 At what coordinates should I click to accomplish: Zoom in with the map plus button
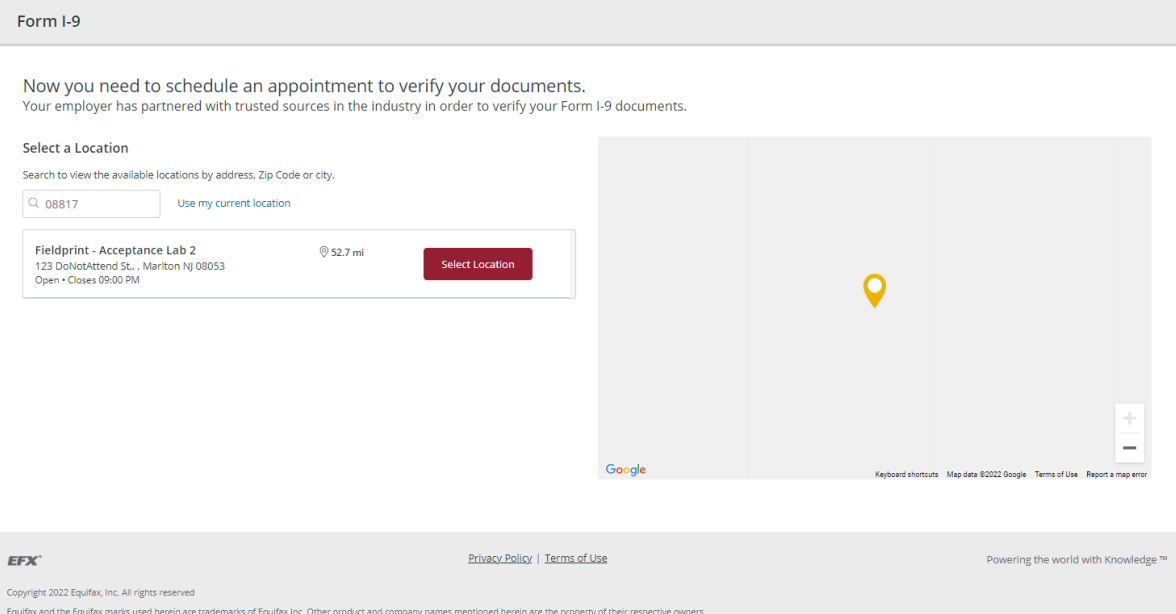click(x=1130, y=418)
